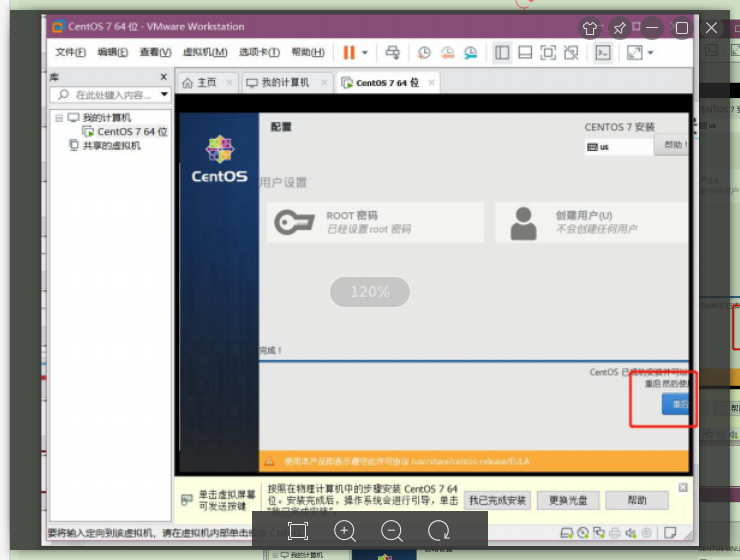The height and width of the screenshot is (560, 740).
Task: Zoom out with the viewer magnifier minus
Action: coord(392,531)
